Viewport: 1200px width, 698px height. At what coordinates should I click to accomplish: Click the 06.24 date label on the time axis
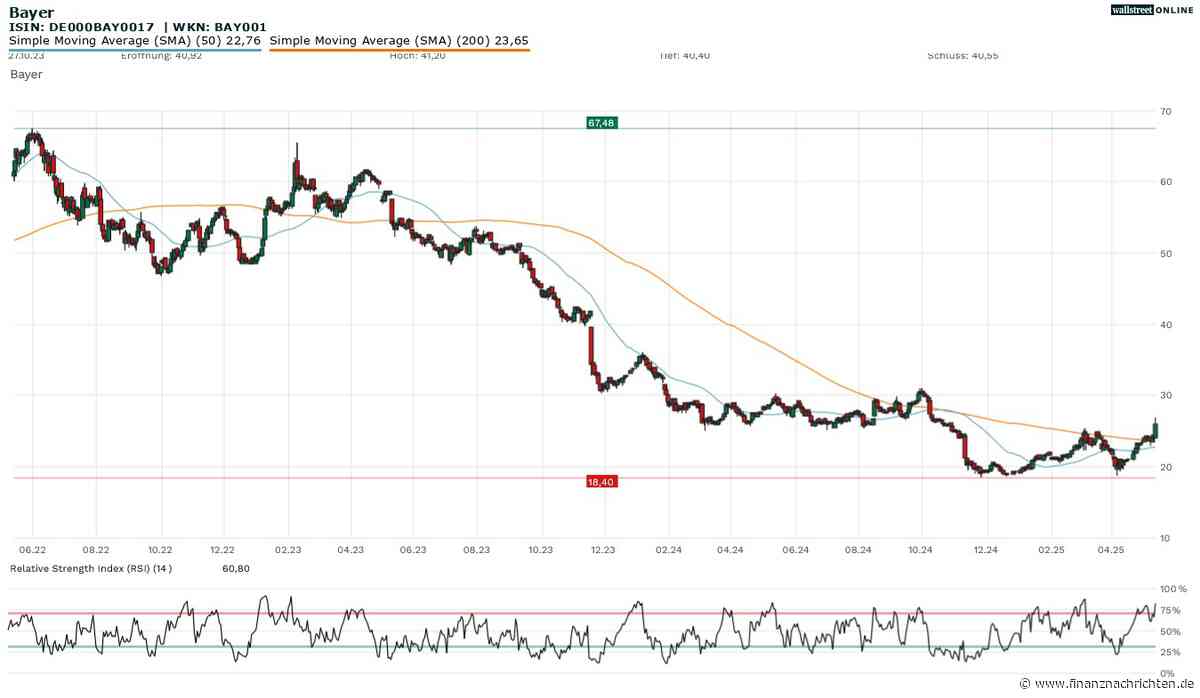click(794, 550)
